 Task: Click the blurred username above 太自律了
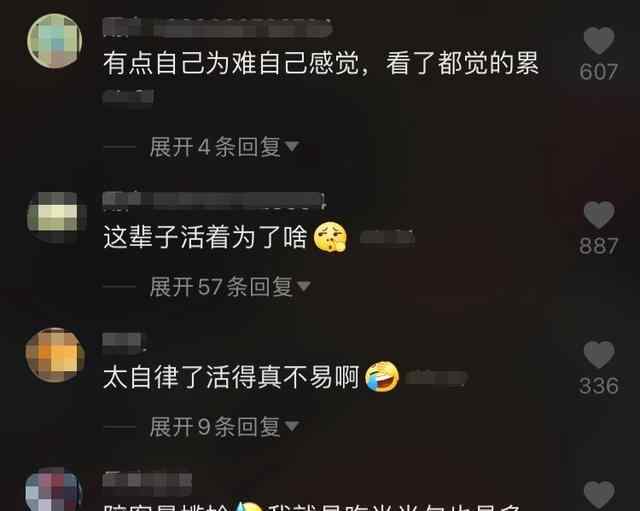coord(124,342)
